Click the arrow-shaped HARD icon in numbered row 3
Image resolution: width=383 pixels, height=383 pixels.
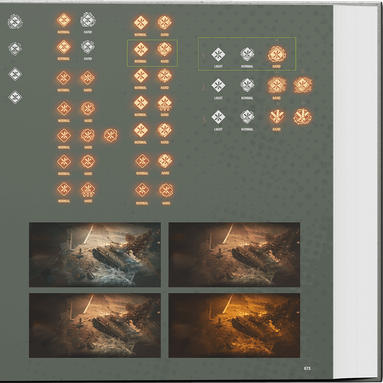coord(276,117)
